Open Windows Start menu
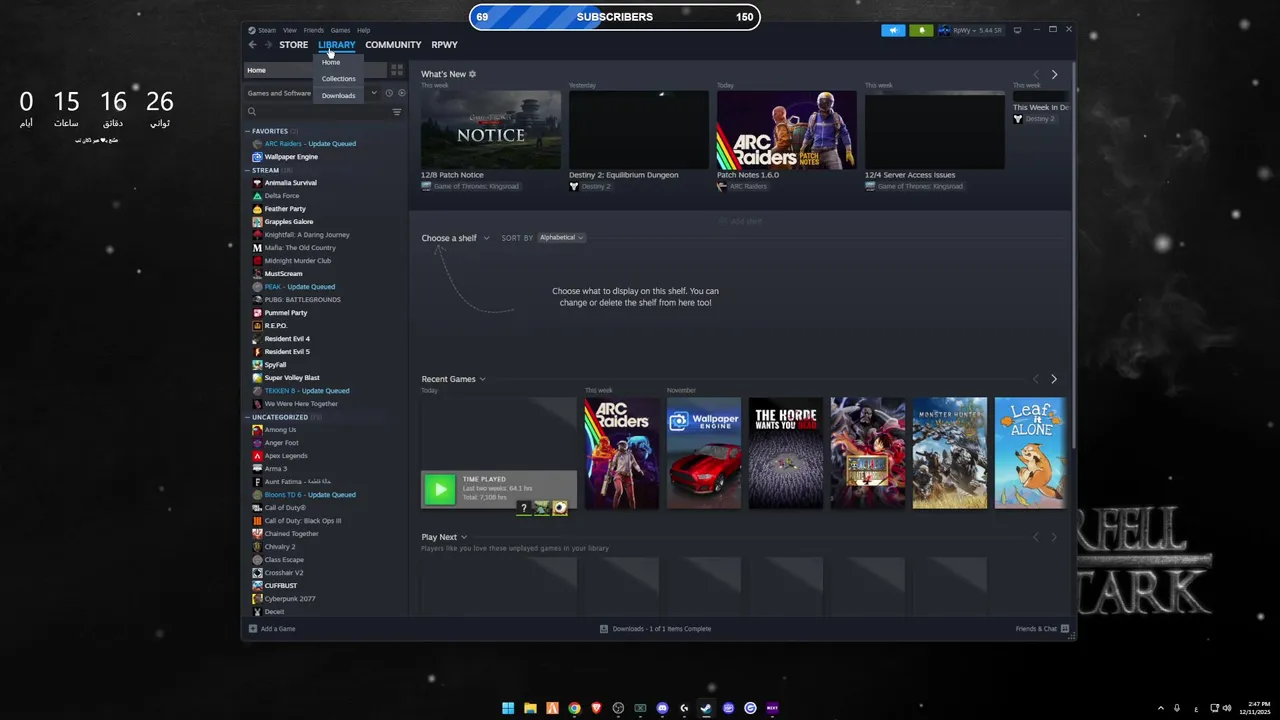1280x720 pixels. point(508,708)
